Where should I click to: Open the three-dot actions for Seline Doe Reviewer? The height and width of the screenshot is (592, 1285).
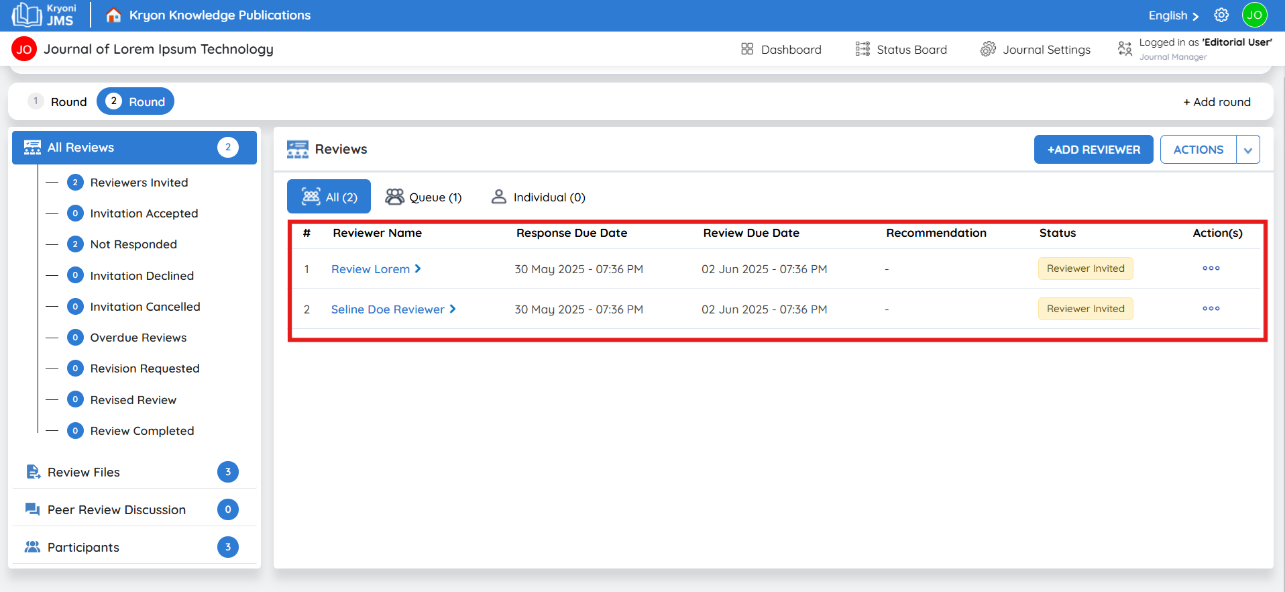(x=1211, y=308)
